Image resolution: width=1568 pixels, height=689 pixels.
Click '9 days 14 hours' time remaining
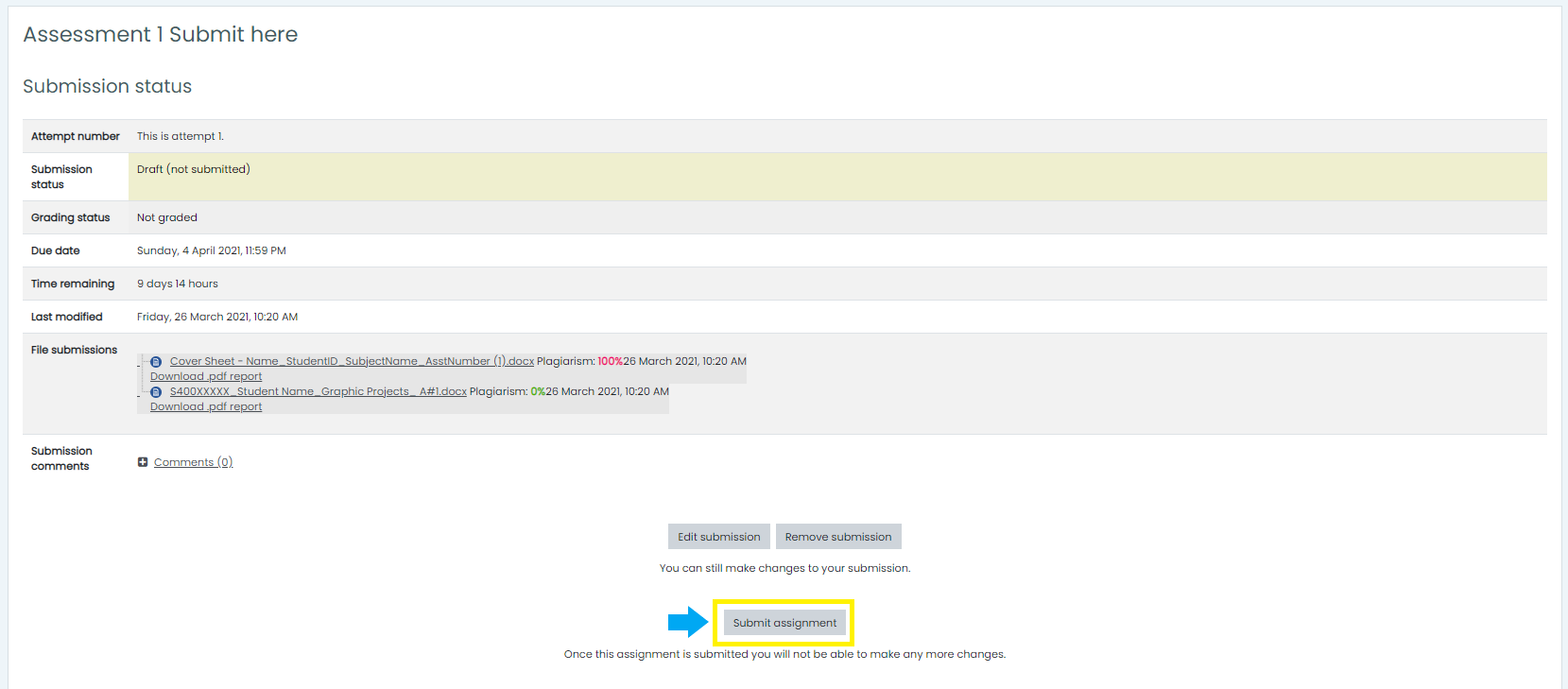(x=178, y=284)
